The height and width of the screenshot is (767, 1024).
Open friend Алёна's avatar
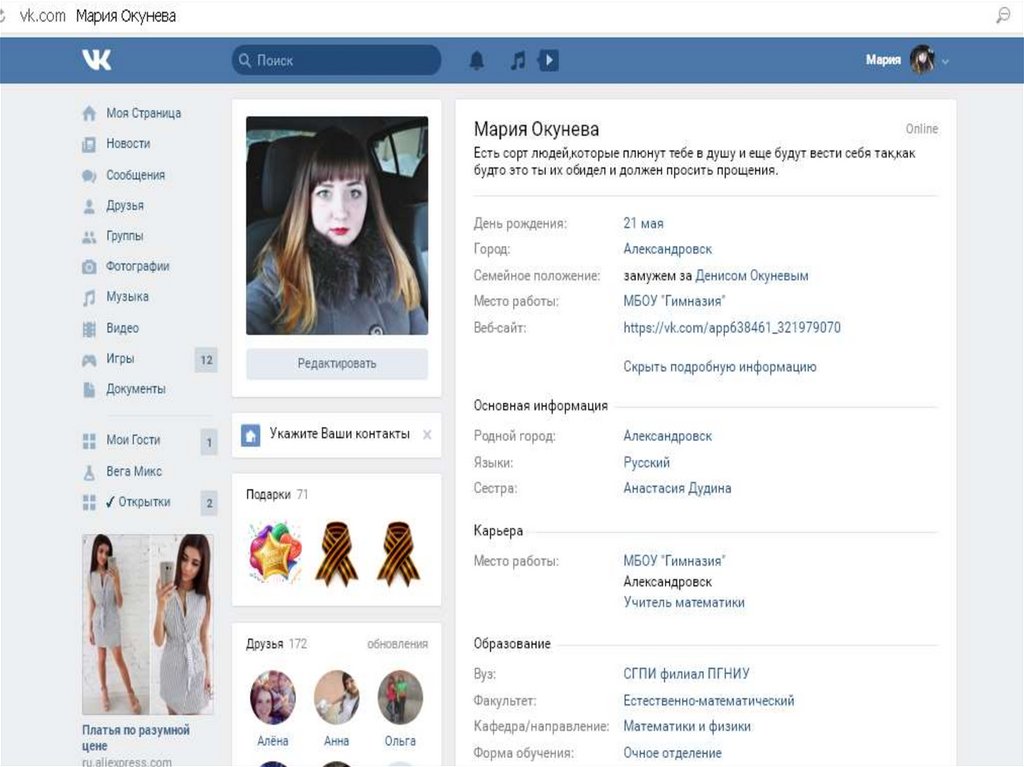272,697
